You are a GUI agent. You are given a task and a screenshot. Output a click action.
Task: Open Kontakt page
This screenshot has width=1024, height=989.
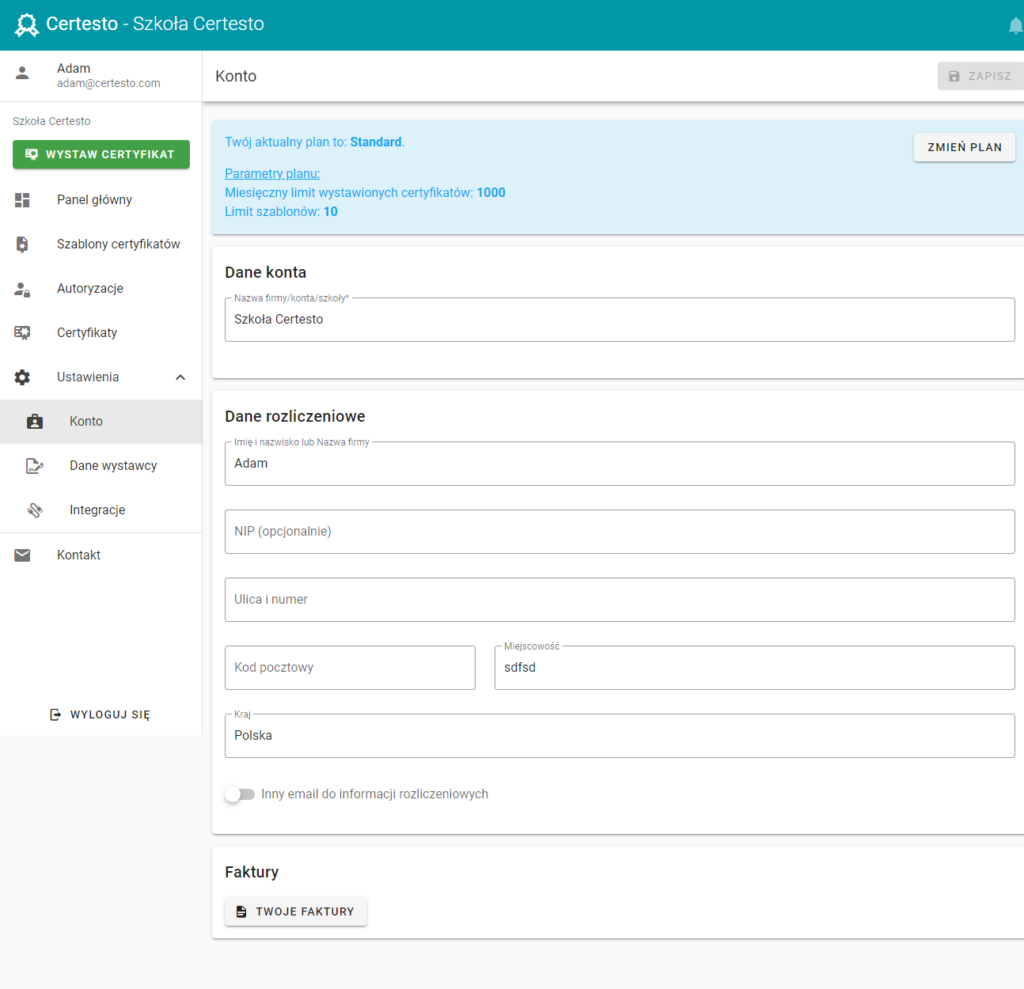[x=101, y=555]
